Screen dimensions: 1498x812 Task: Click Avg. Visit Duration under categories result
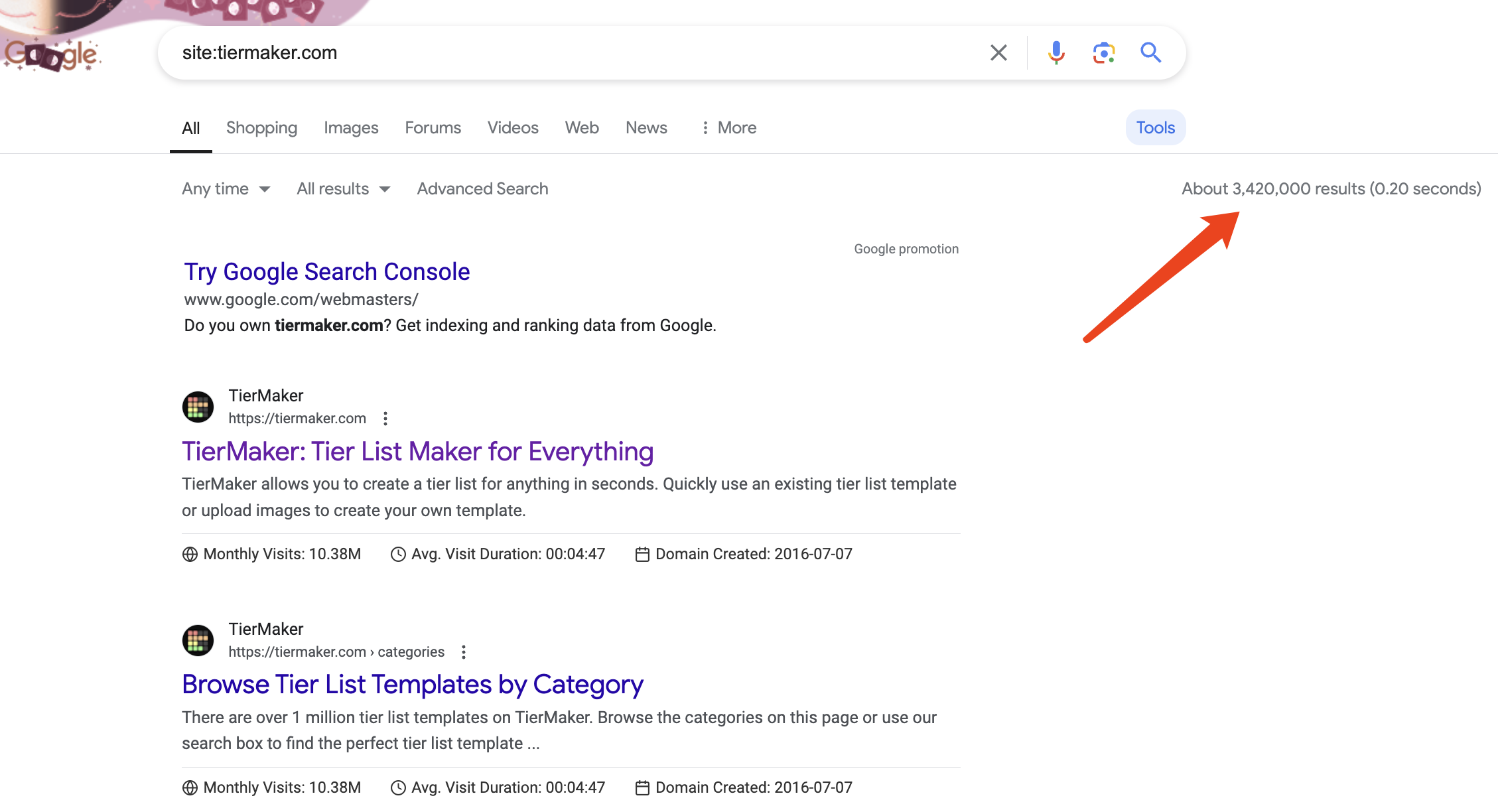click(x=498, y=787)
